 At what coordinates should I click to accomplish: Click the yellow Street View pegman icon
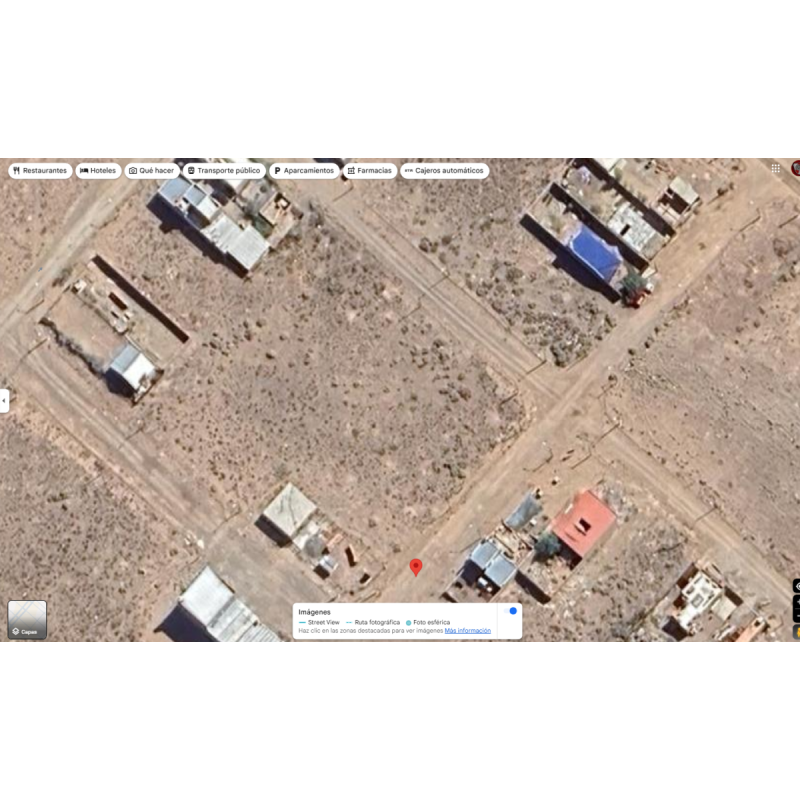click(796, 631)
